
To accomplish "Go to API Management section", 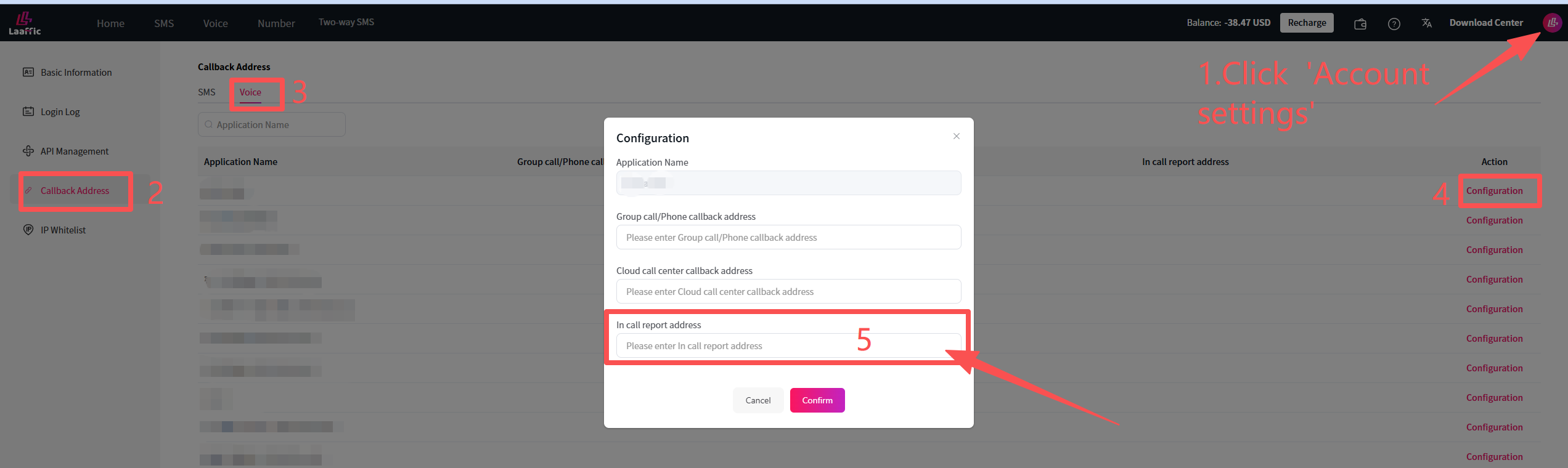I will [x=74, y=151].
